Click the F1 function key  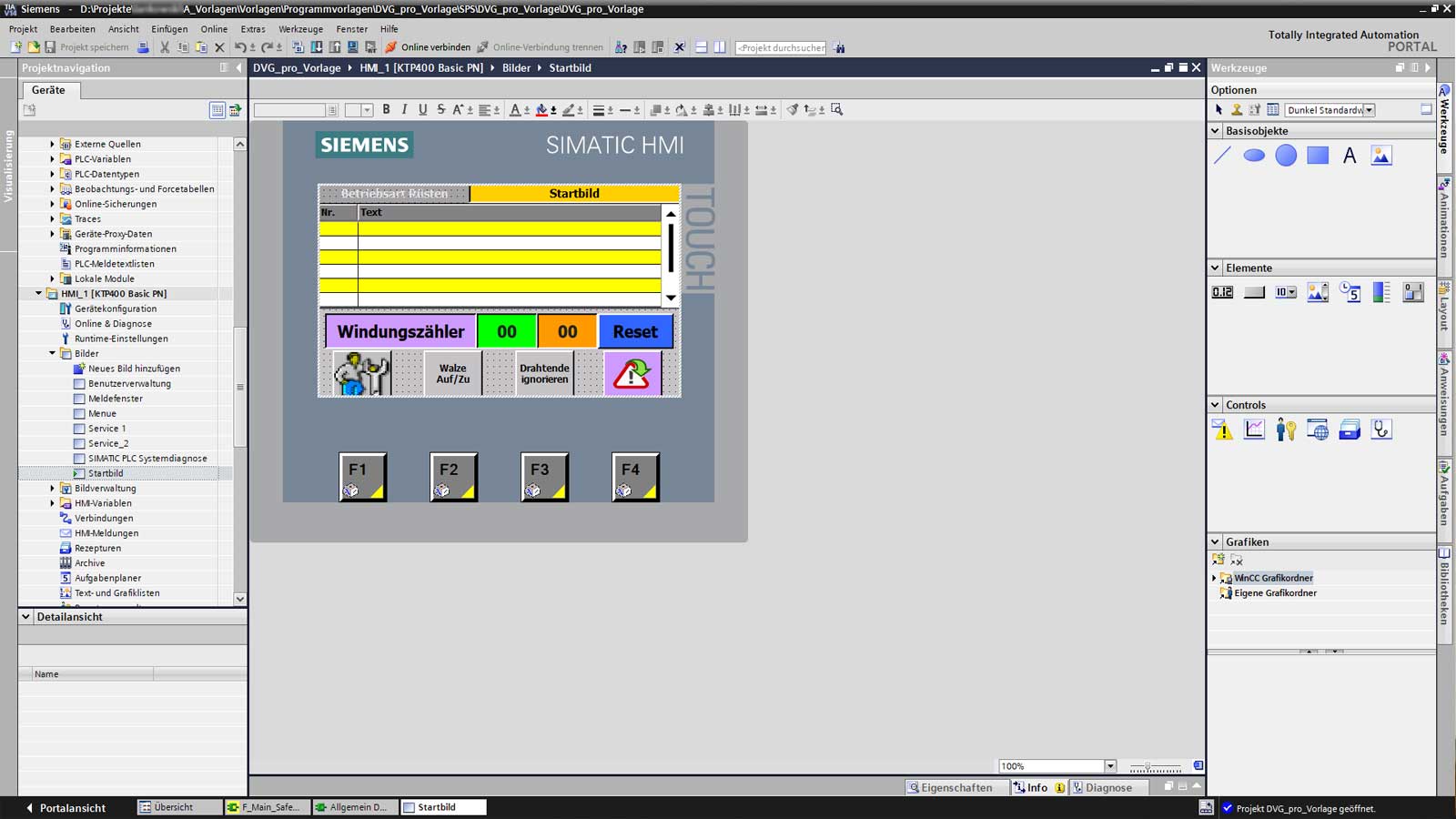[363, 477]
